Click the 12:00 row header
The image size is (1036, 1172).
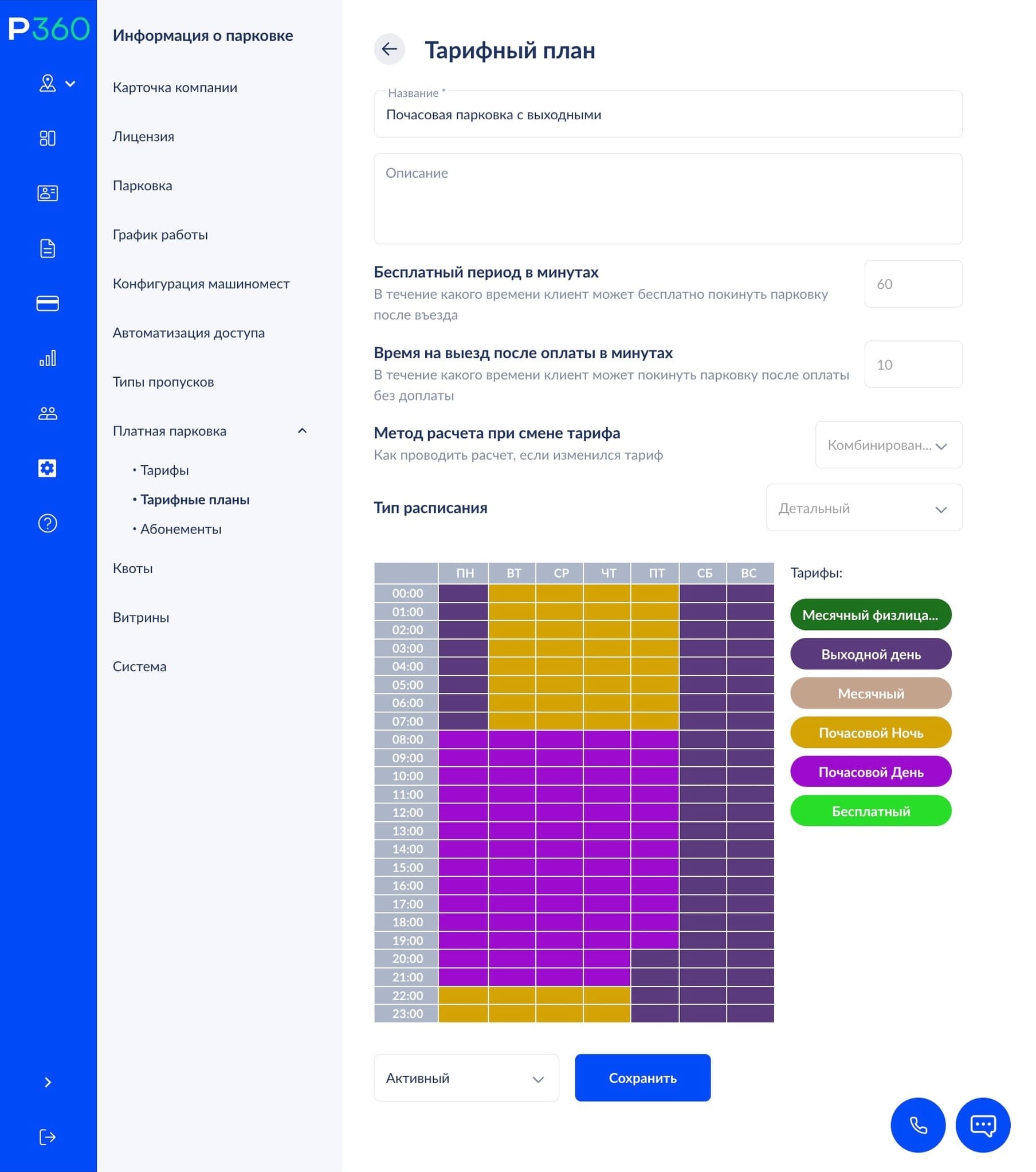pos(406,813)
